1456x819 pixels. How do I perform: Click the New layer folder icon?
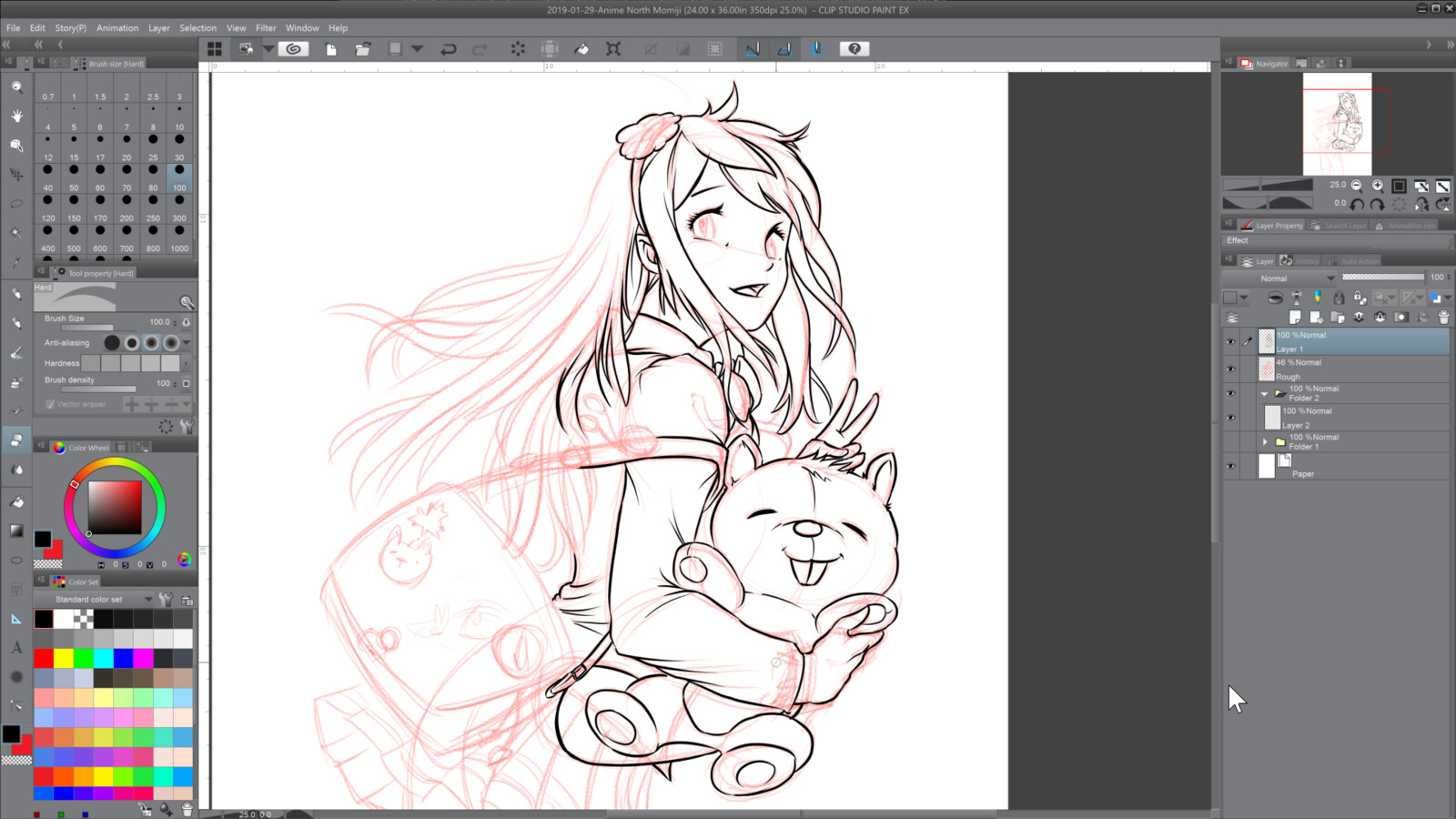coord(1338,317)
